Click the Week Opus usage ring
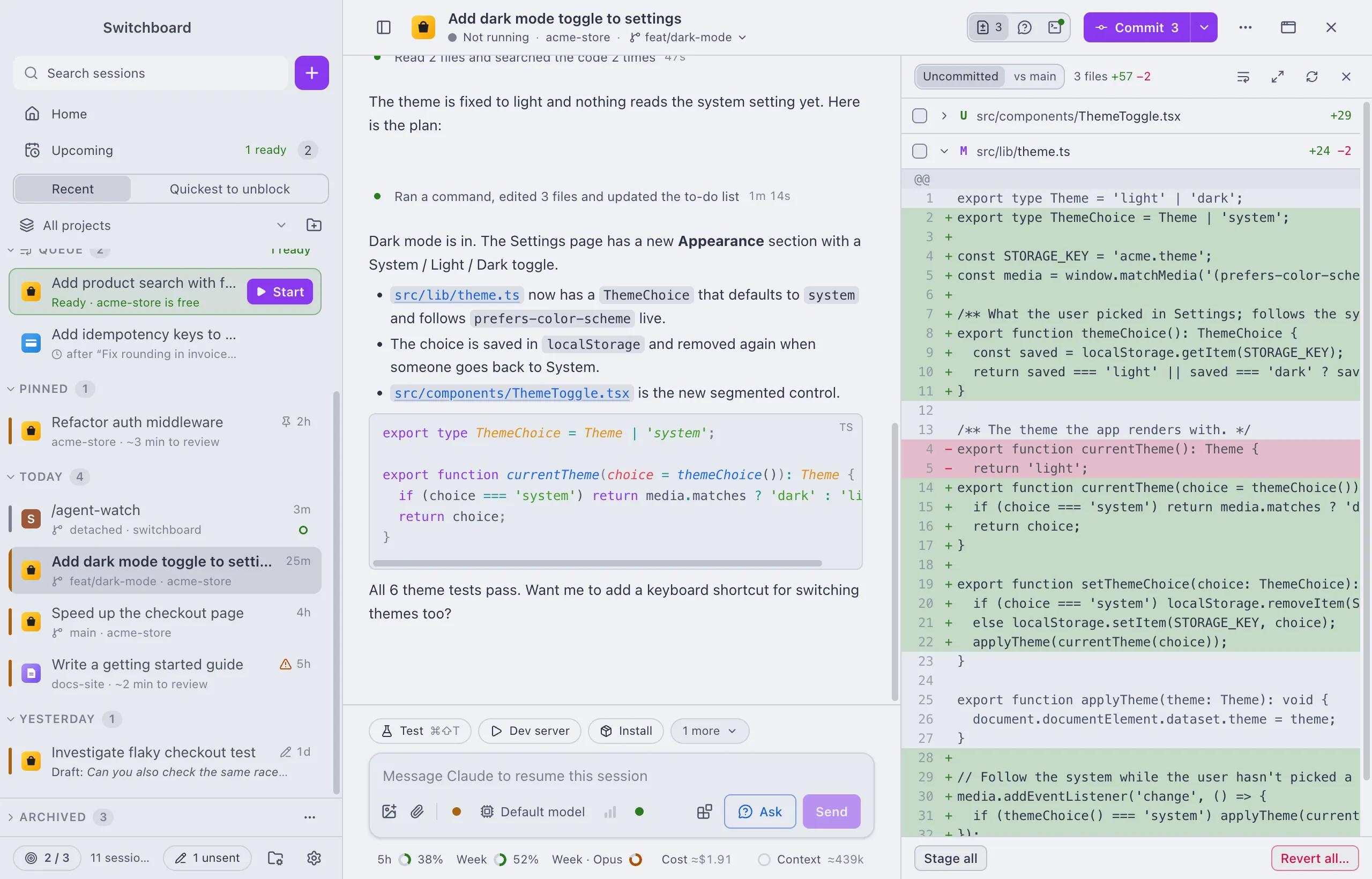This screenshot has height=879, width=1372. click(635, 860)
